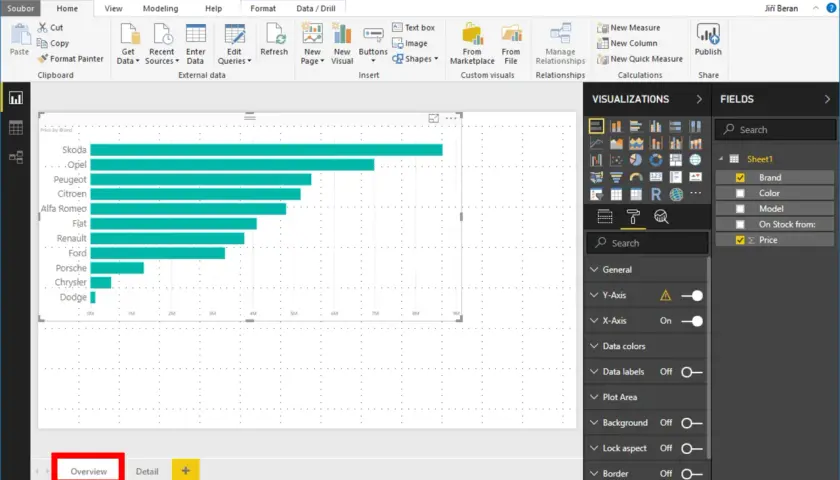
Task: Collapse the Fields pane arrow
Action: click(827, 99)
